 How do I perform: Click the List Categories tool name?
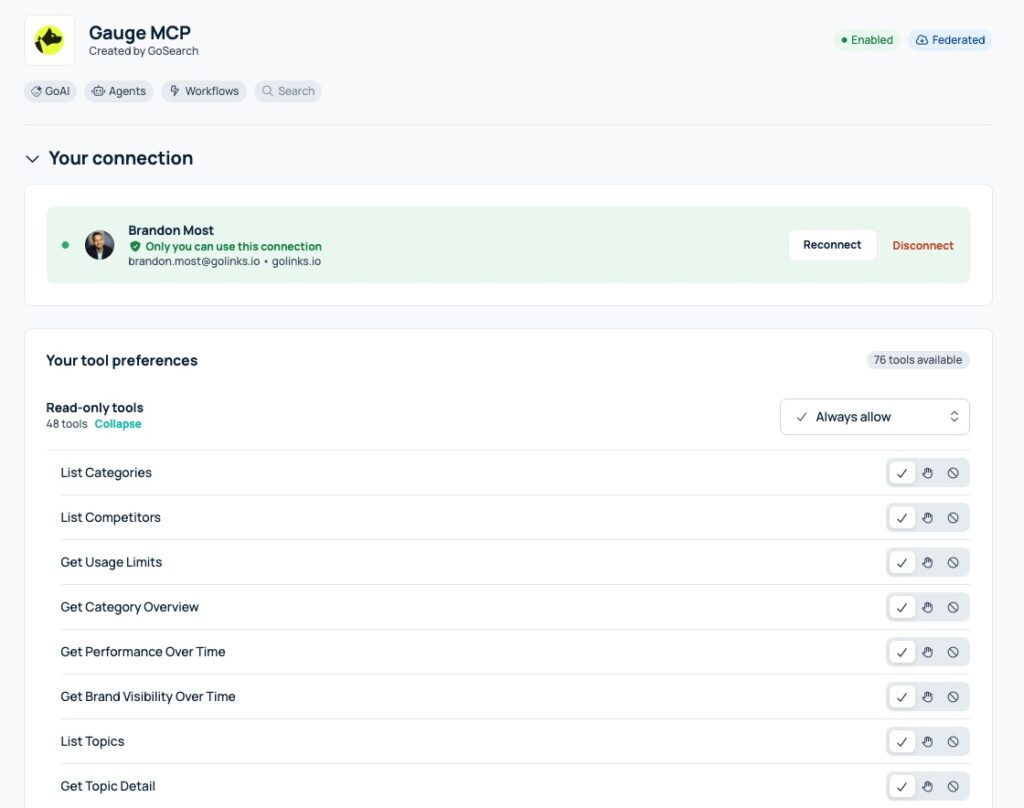[x=106, y=473]
